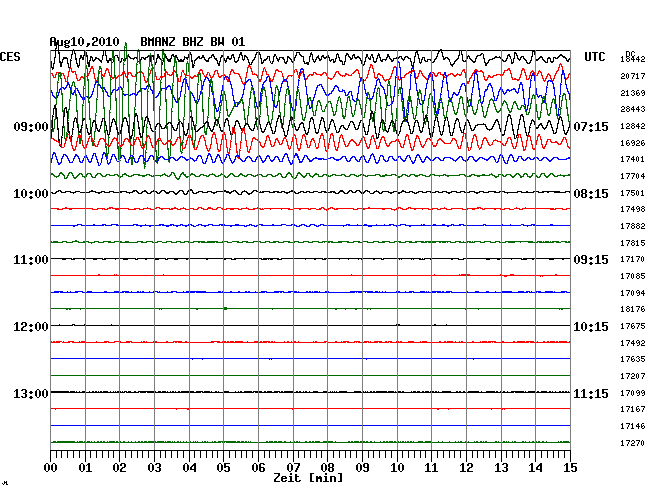Click the DC value "17401"
Viewport: 650px width, 494px height.
[x=633, y=159]
